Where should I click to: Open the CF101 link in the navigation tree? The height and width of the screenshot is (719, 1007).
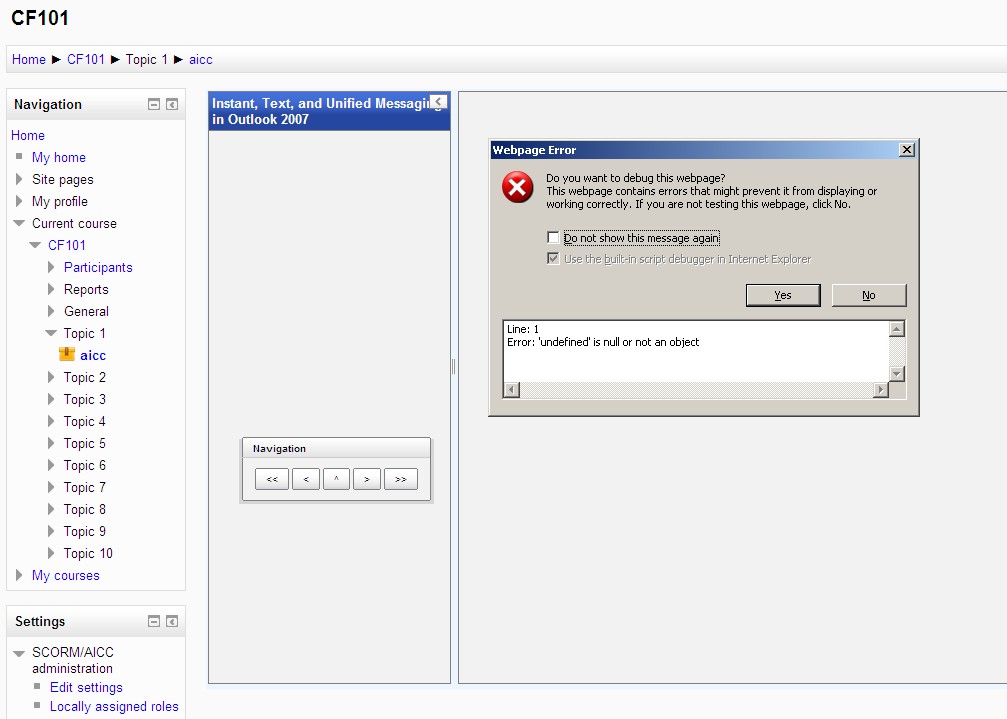[67, 245]
